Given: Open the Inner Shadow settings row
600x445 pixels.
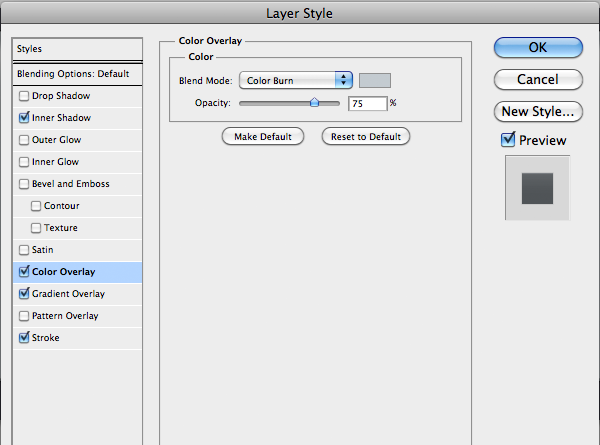Looking at the screenshot, I should 78,118.
